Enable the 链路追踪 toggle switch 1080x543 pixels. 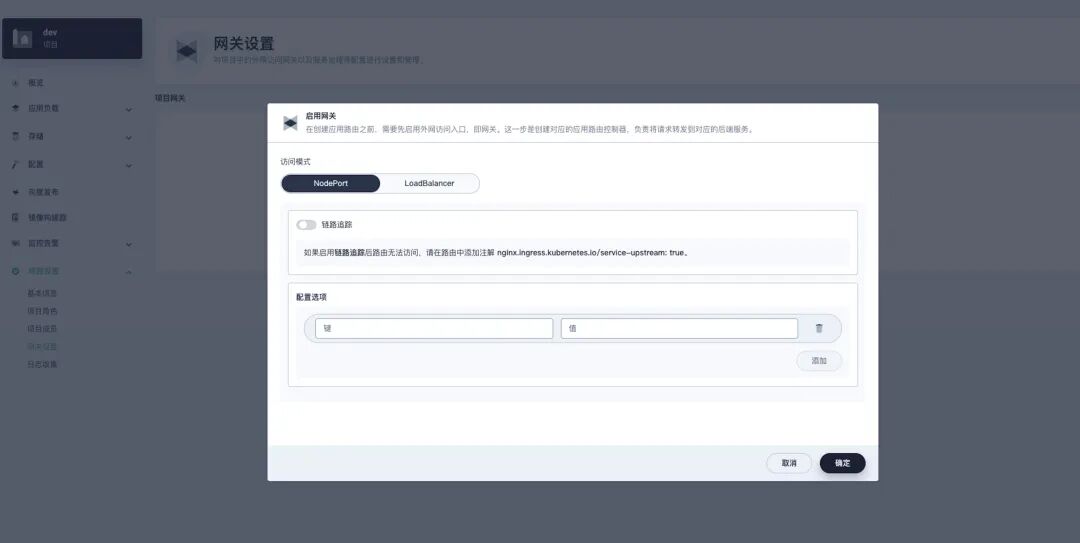tap(306, 225)
